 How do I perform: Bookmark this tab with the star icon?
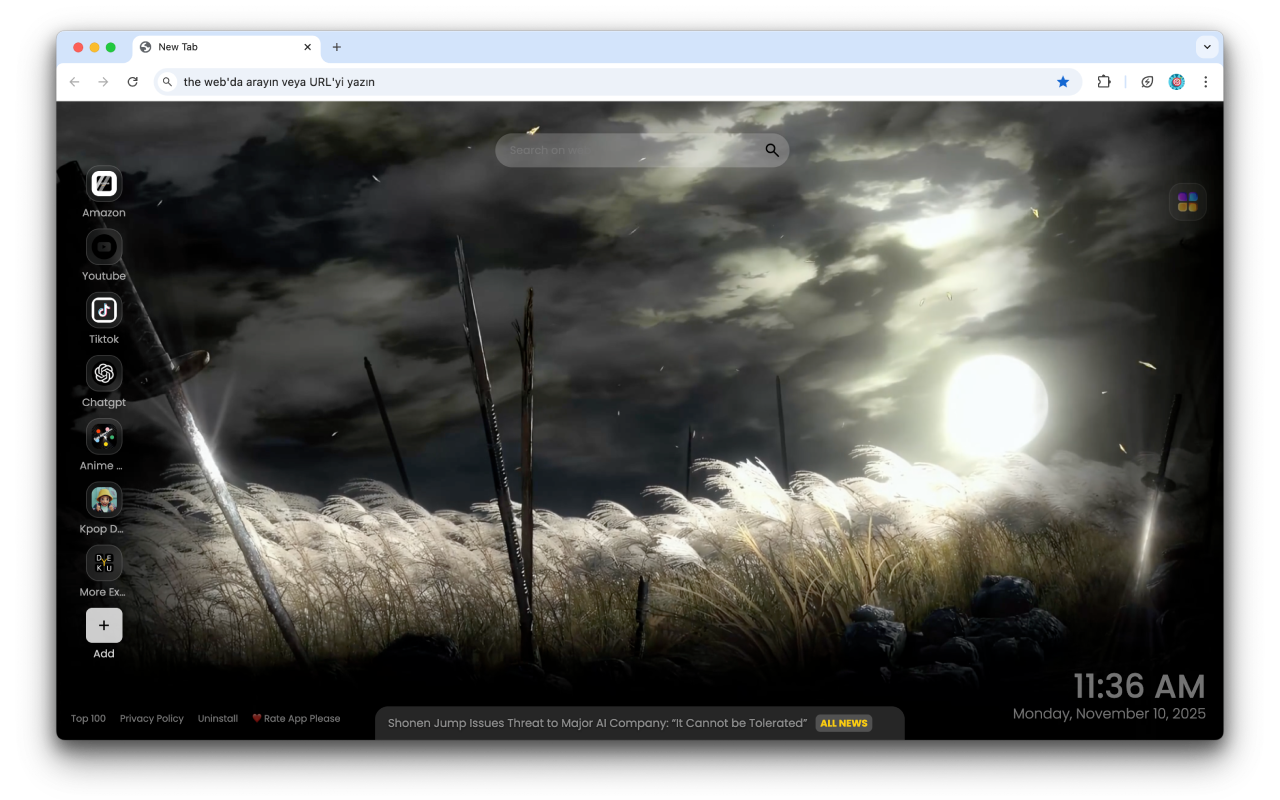[1063, 82]
